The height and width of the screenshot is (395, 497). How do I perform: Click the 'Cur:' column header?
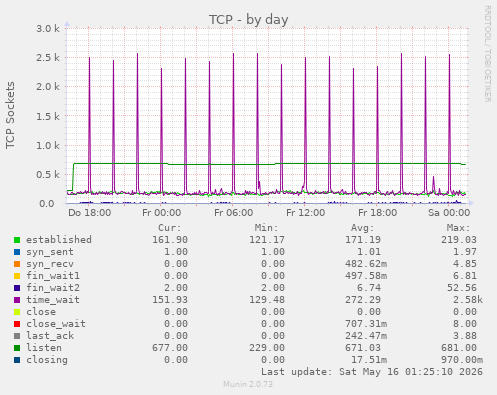[x=169, y=228]
